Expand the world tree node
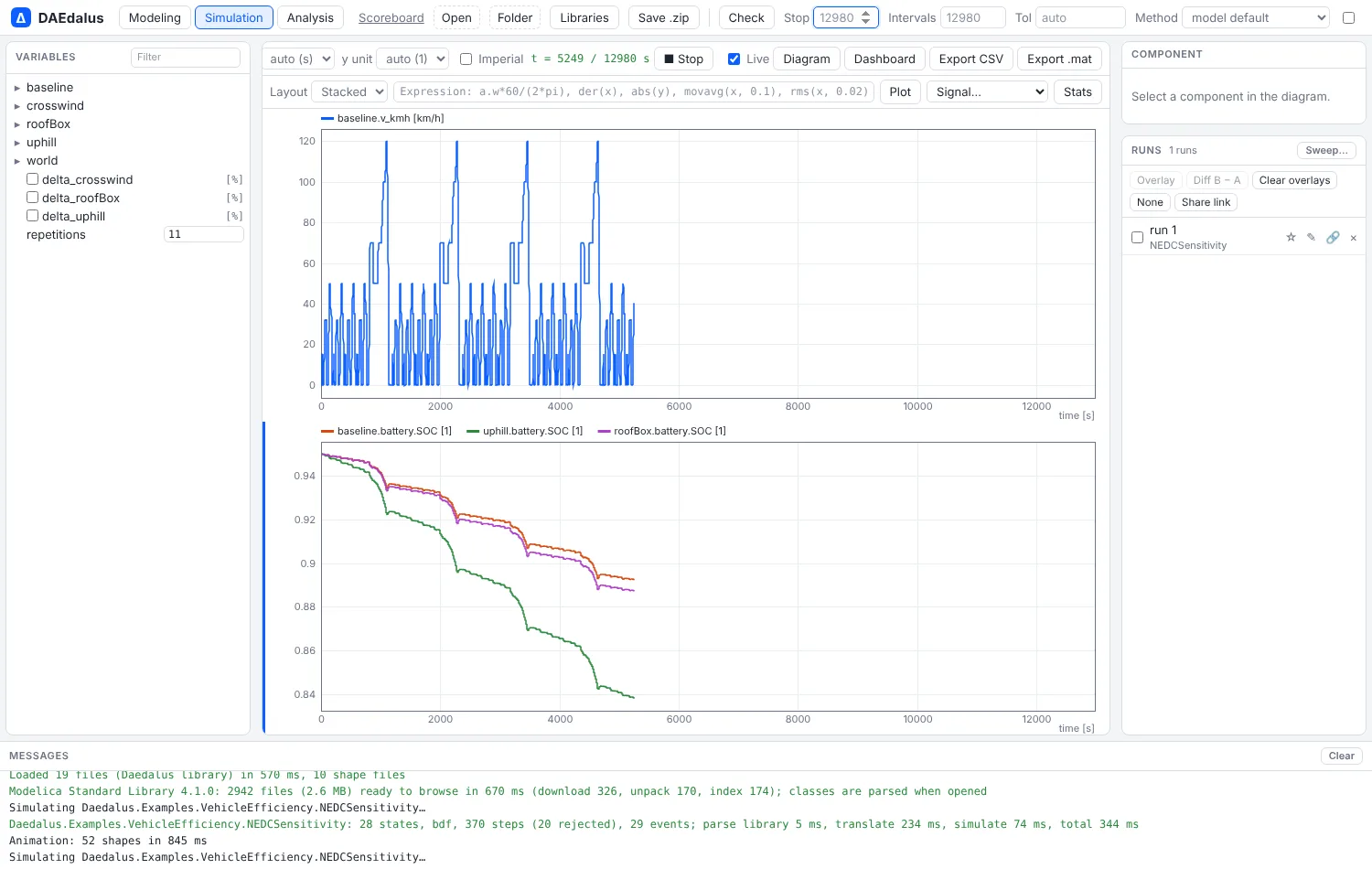This screenshot has height=869, width=1372. [17, 161]
